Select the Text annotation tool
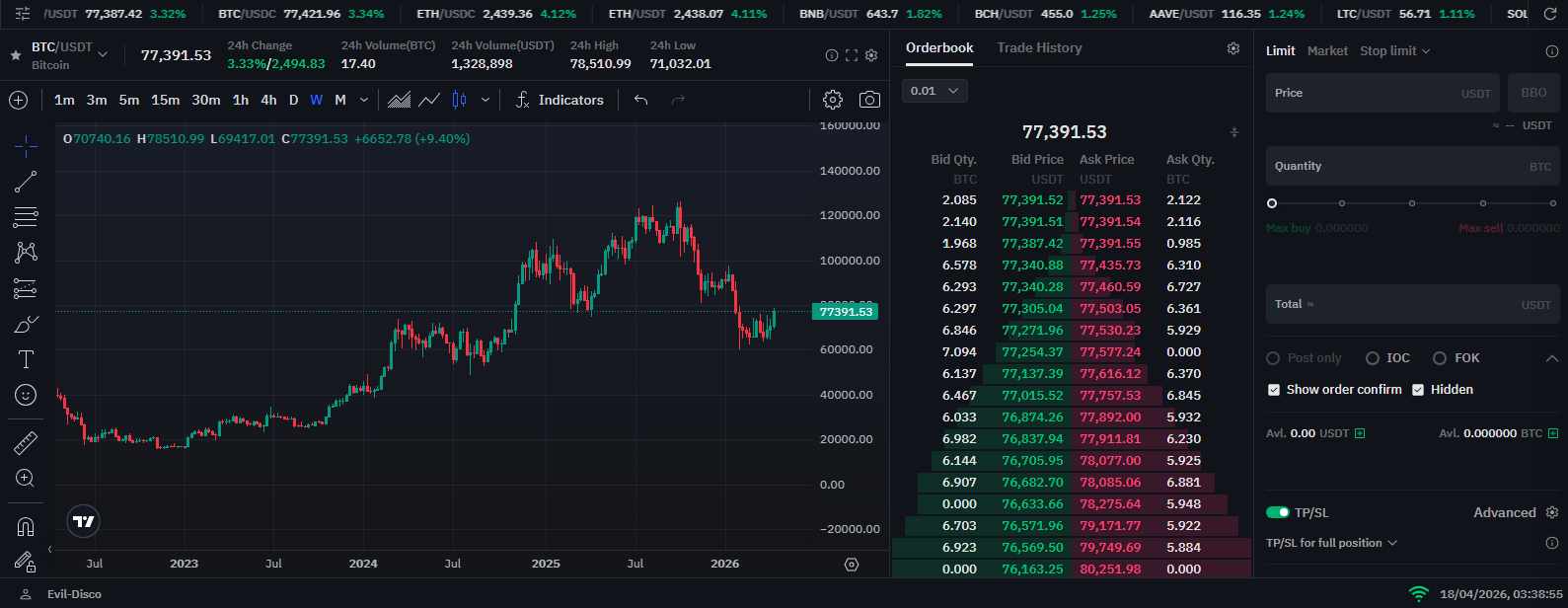1568x608 pixels. point(26,359)
